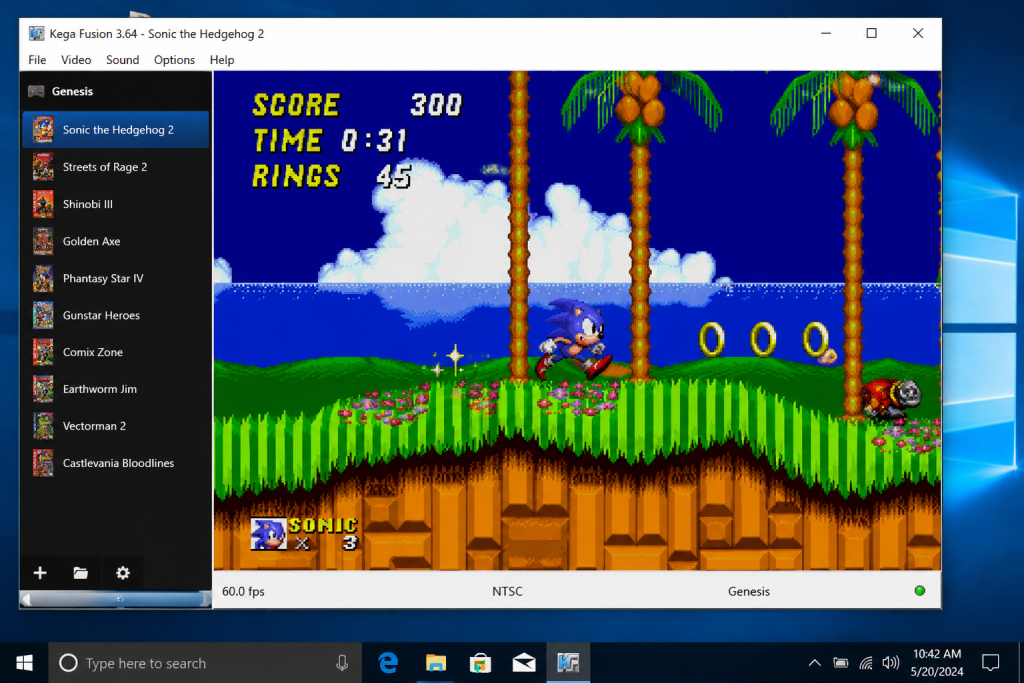Open the Sound menu
Screen dimensions: 1024x683
(x=122, y=59)
